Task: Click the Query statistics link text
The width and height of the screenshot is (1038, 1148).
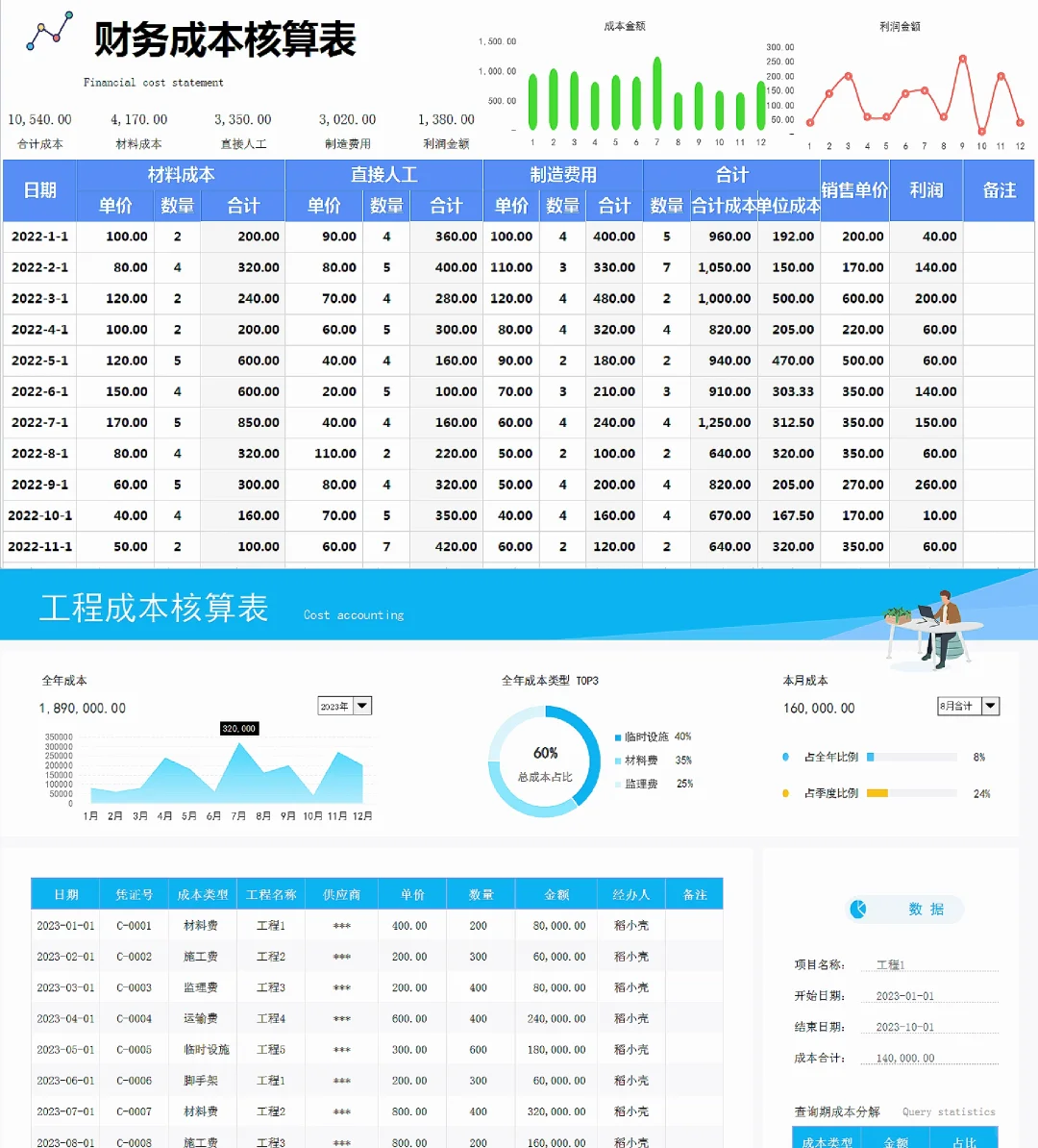Action: (949, 1111)
